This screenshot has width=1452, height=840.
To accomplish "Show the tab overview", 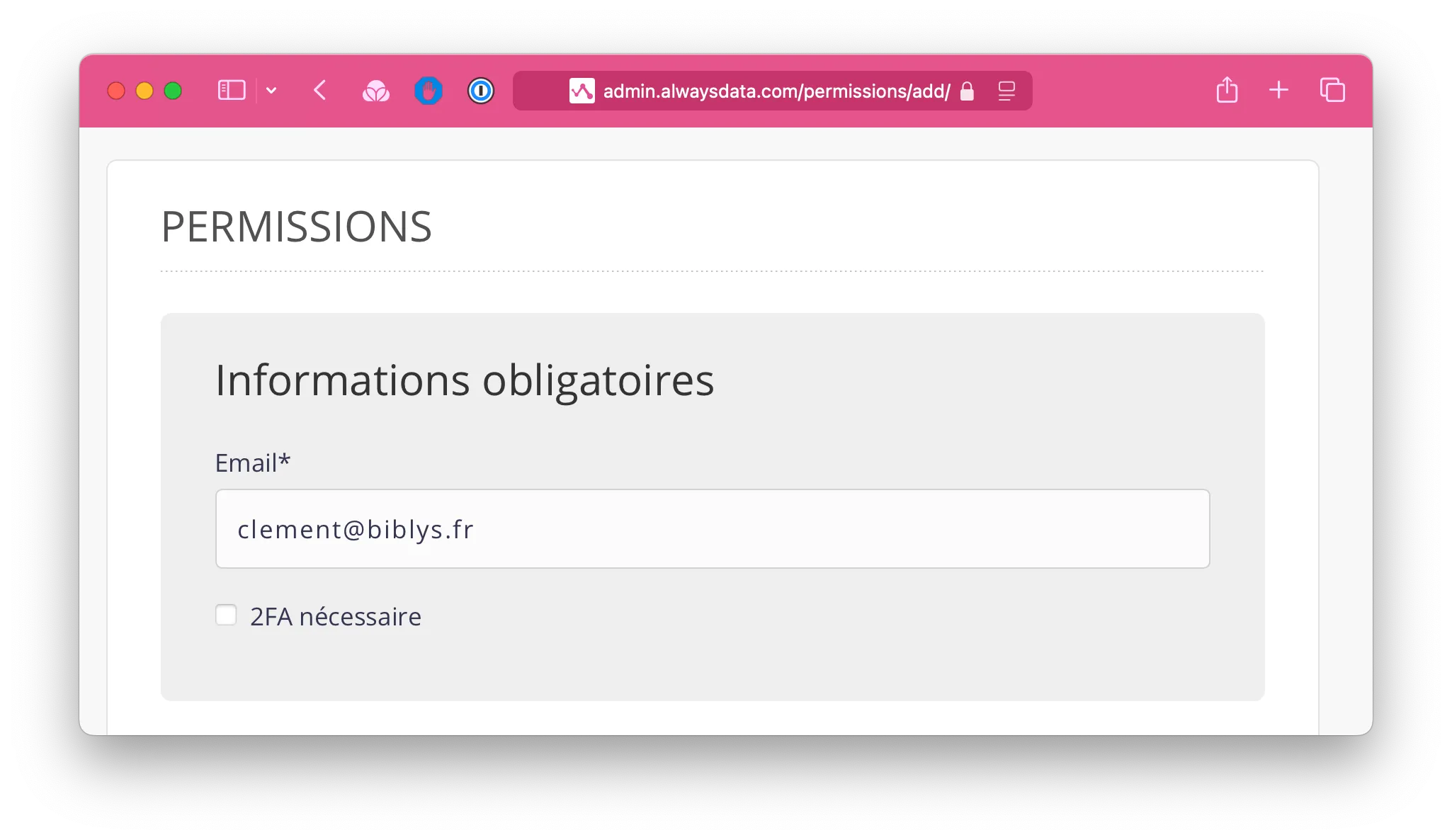I will [1332, 90].
